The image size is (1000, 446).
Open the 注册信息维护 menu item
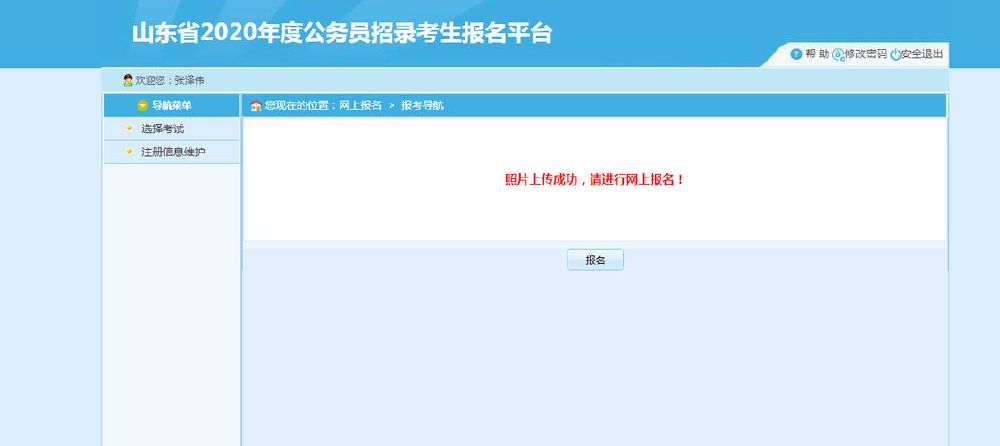173,152
